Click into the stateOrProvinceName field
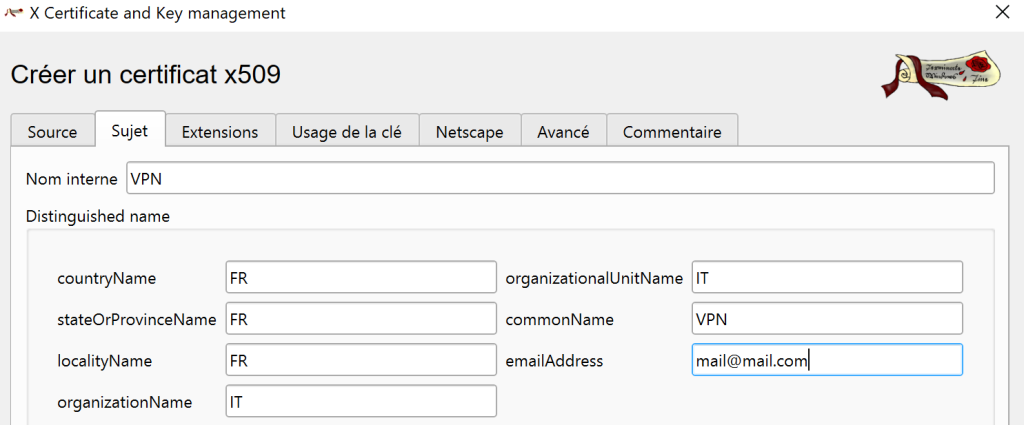Screen dimensions: 1024x425 tap(361, 319)
